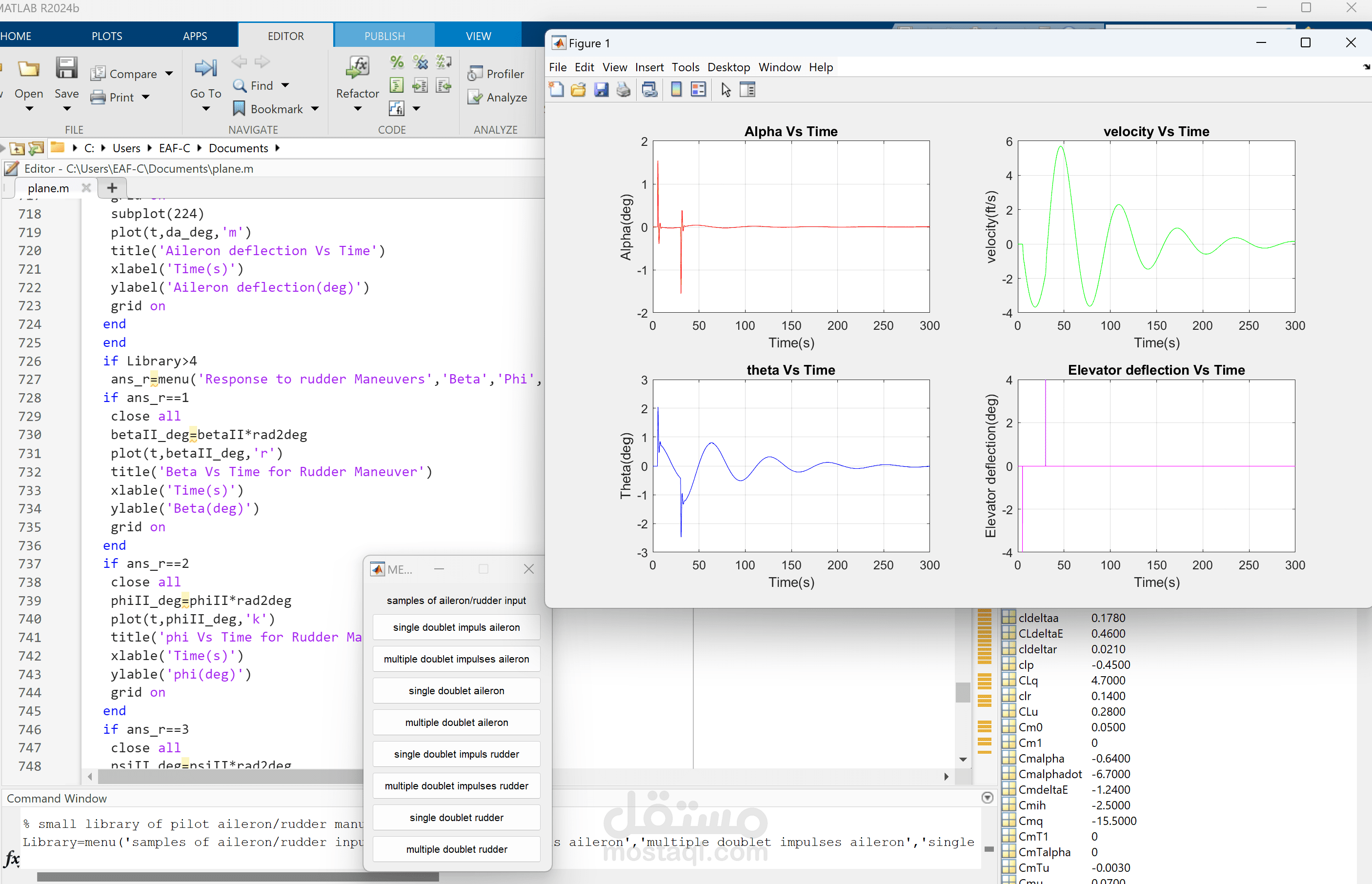Click 'single doublet impuls aileron' button

pos(456,627)
